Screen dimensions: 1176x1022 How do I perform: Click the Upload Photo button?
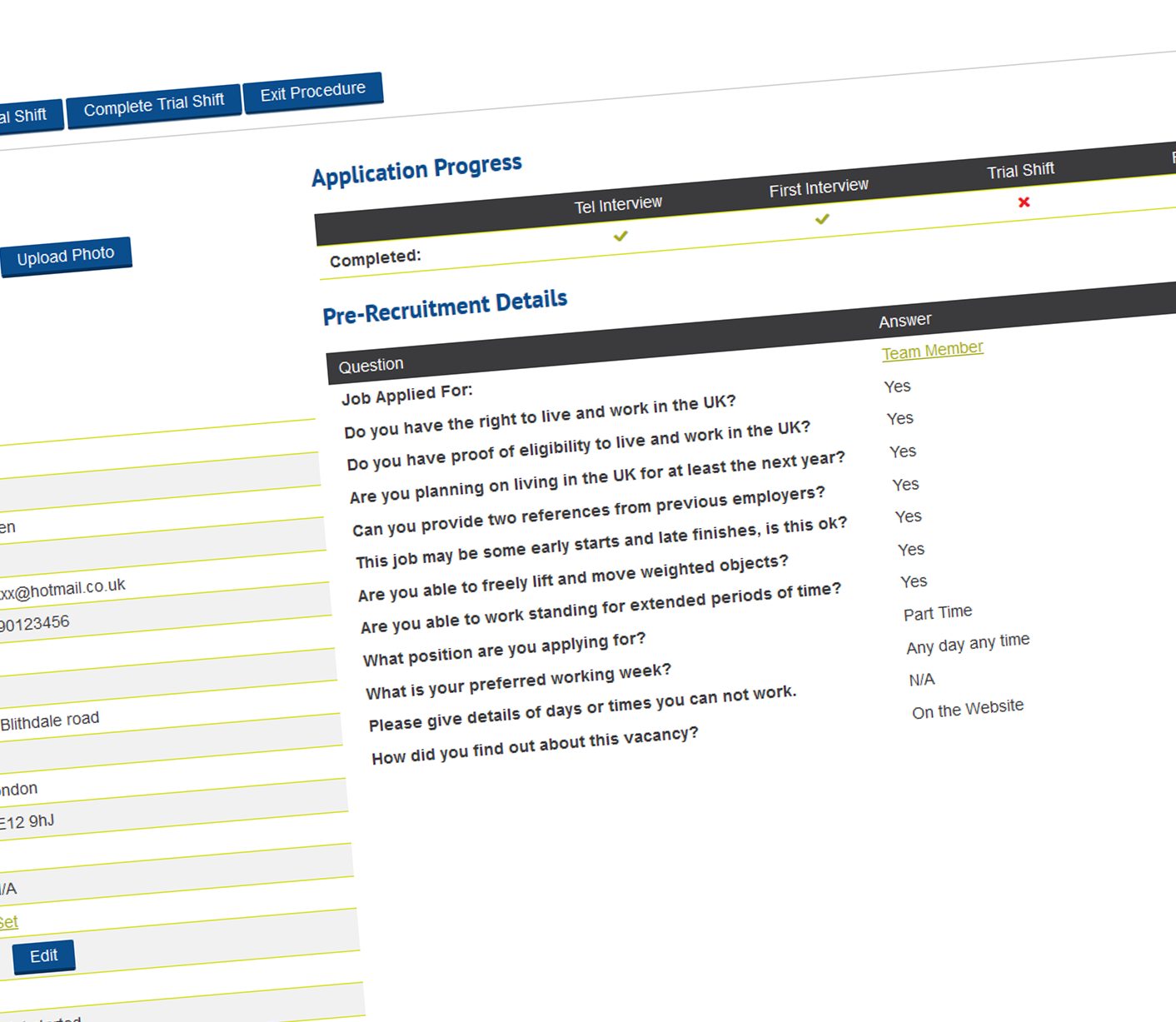65,255
